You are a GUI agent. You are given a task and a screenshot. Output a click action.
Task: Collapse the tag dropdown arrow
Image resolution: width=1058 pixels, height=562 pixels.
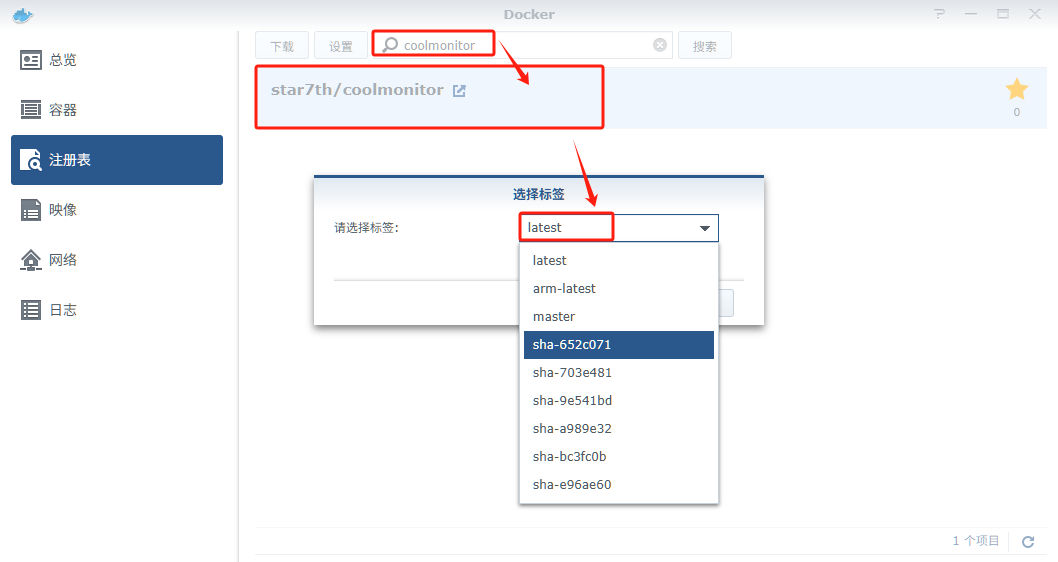[704, 228]
